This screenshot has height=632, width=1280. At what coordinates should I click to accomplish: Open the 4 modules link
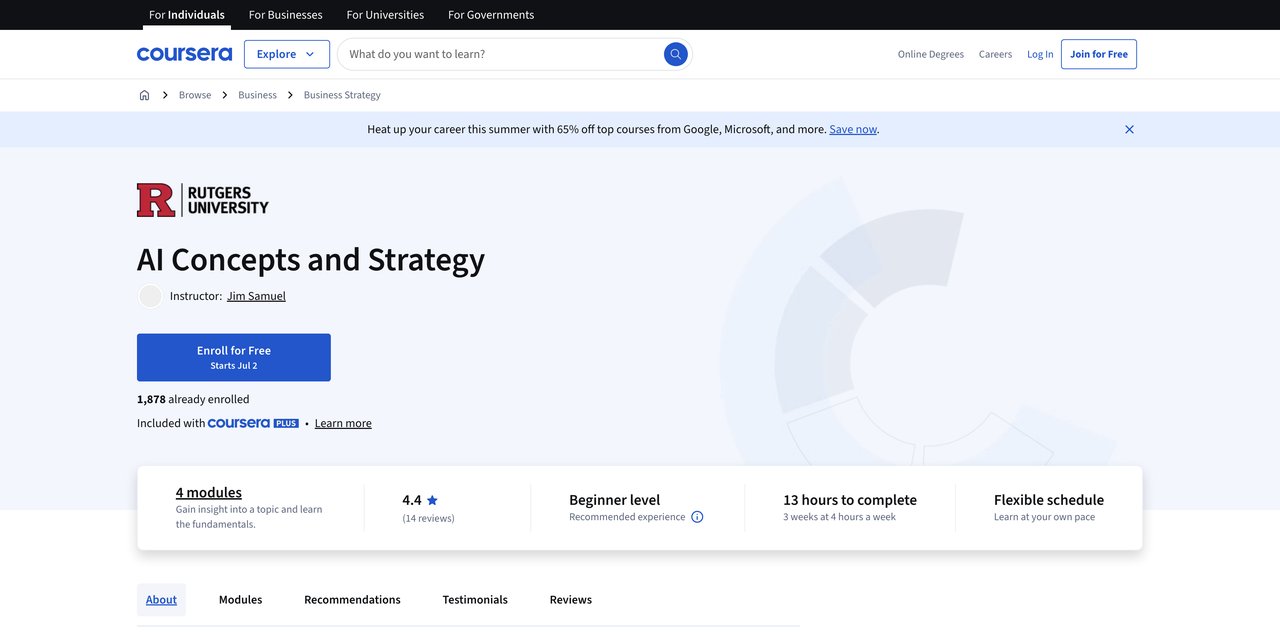coord(209,492)
